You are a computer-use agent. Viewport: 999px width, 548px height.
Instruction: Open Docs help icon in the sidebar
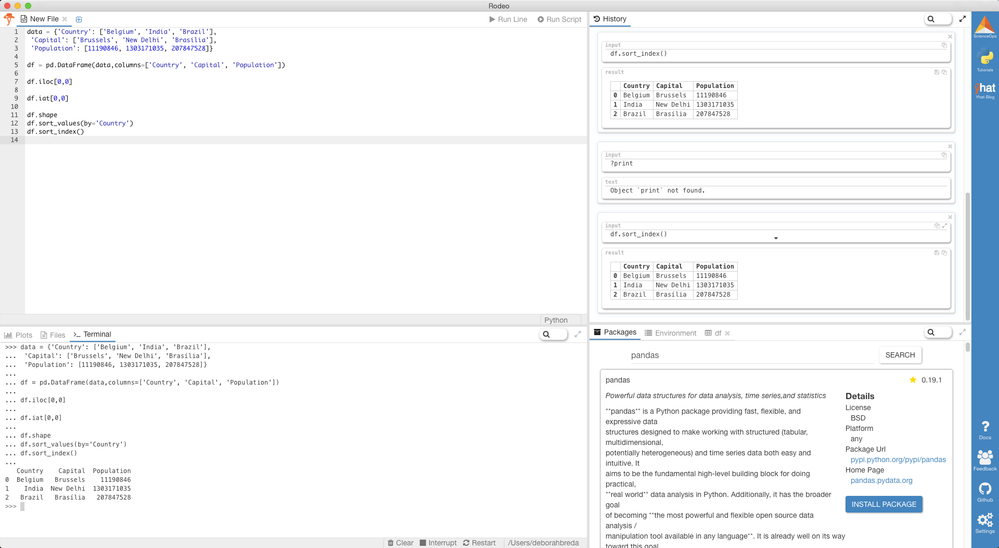pos(985,429)
